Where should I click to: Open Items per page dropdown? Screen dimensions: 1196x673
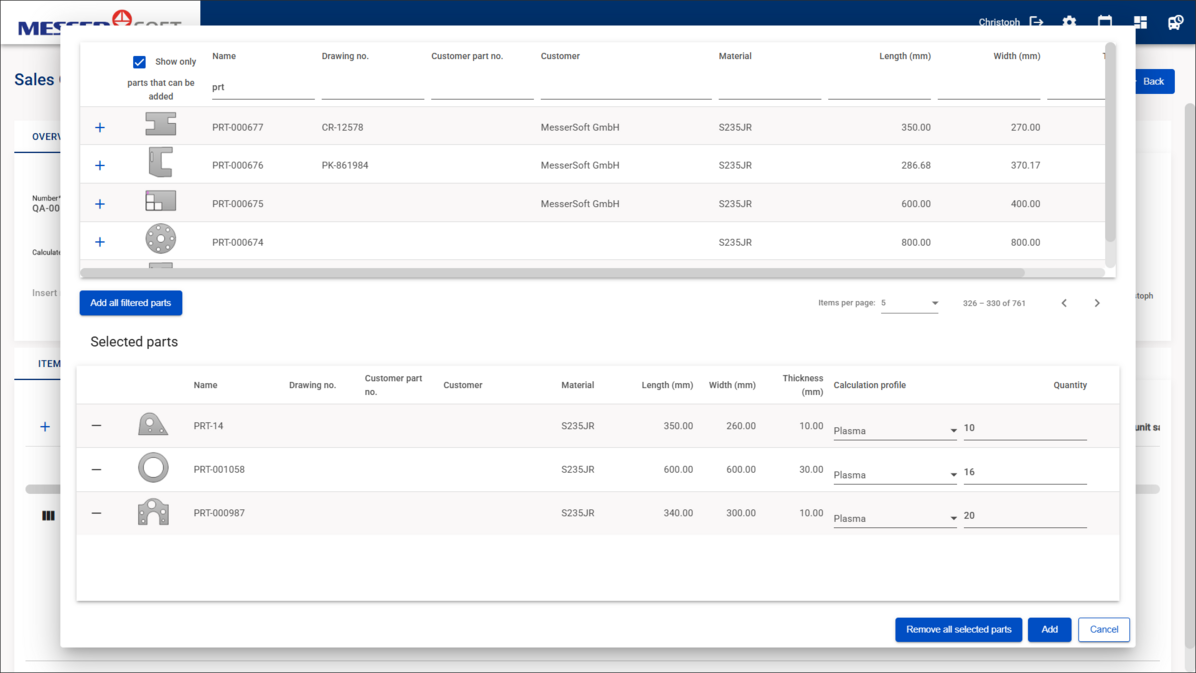(909, 303)
